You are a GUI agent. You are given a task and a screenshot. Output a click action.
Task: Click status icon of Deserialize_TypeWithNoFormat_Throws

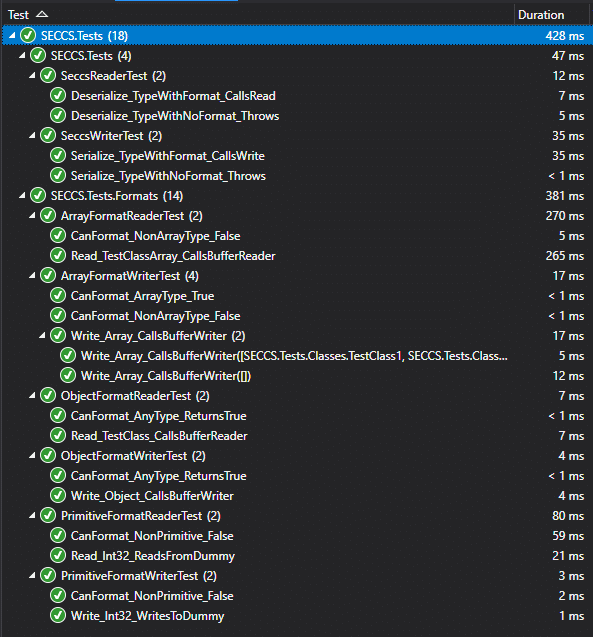point(58,115)
